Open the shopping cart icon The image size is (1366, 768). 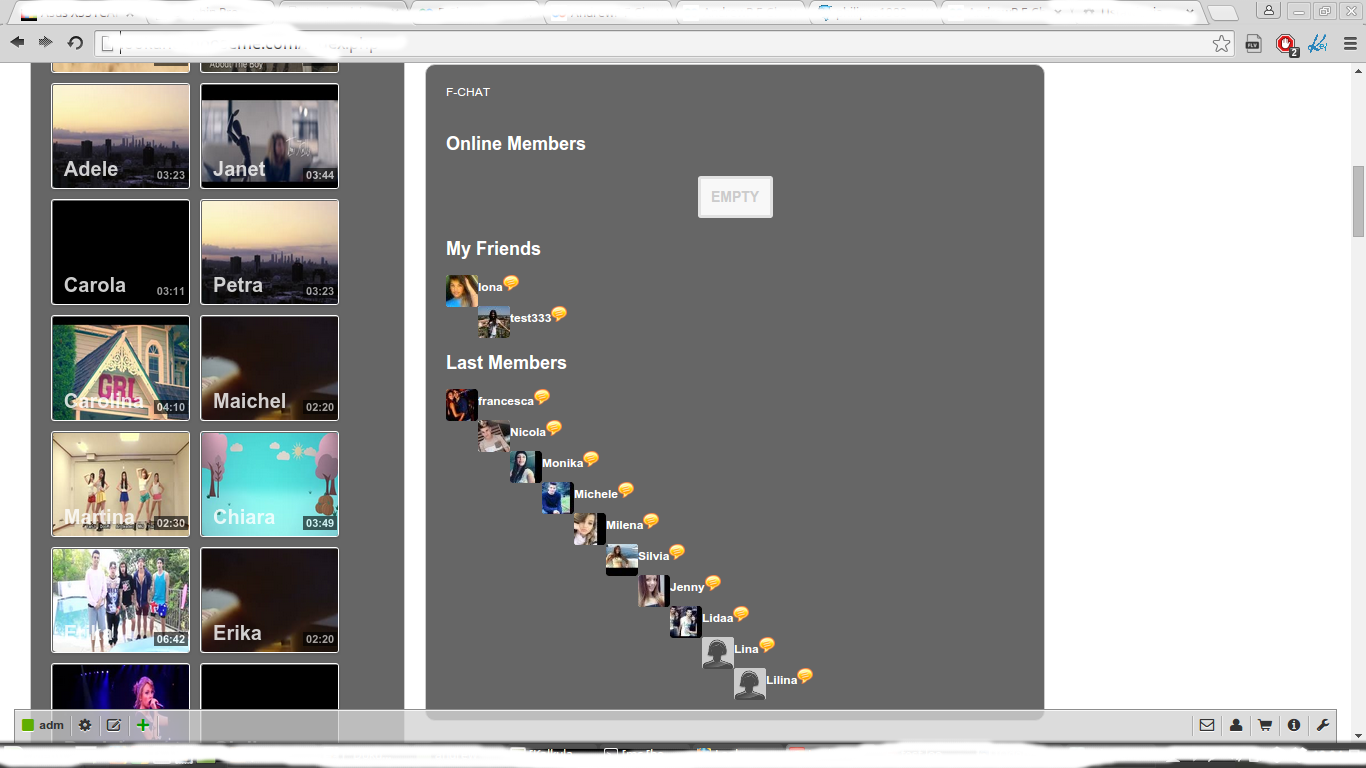coord(1265,725)
